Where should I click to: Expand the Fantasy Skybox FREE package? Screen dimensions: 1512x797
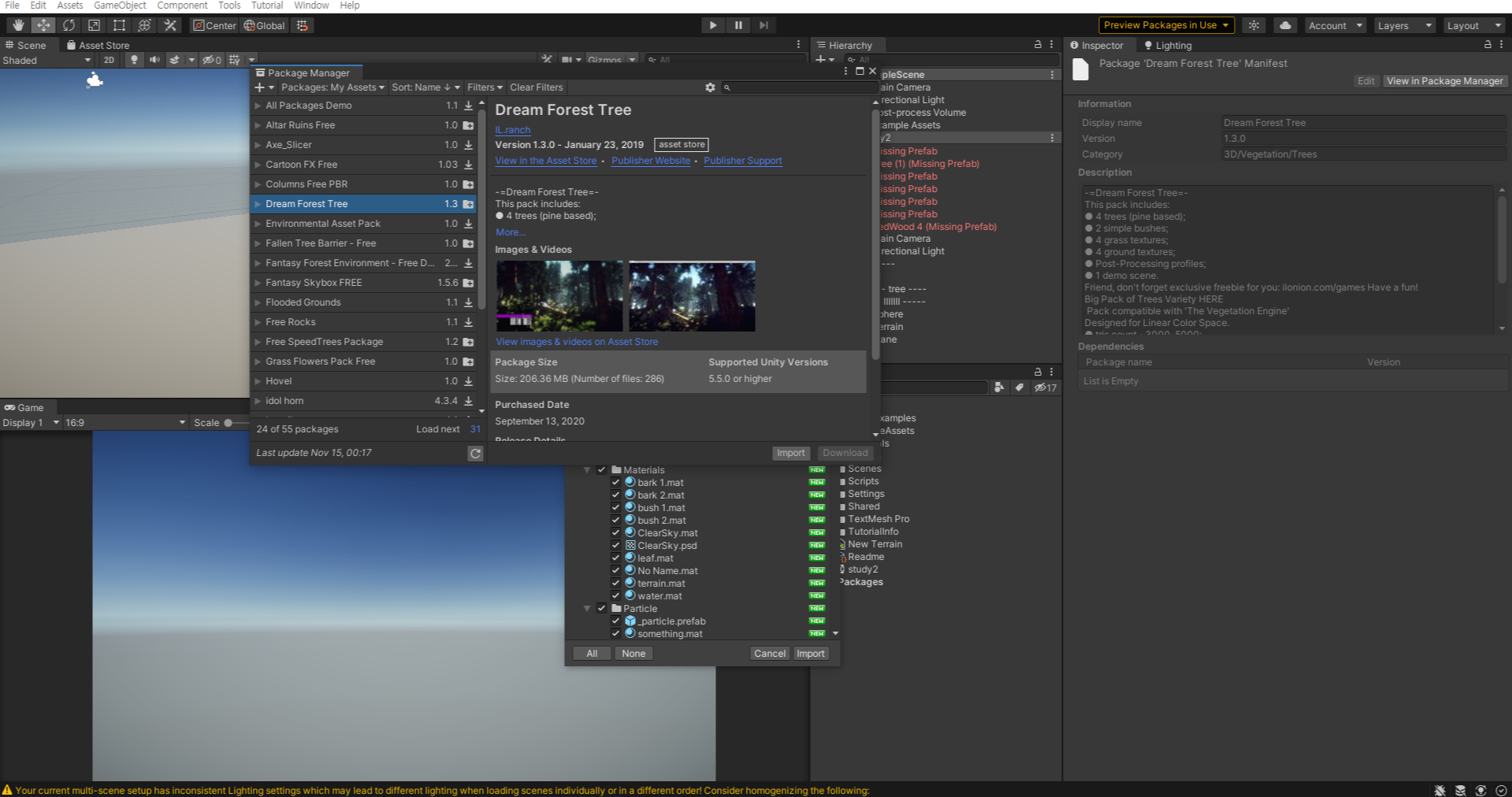(x=258, y=283)
